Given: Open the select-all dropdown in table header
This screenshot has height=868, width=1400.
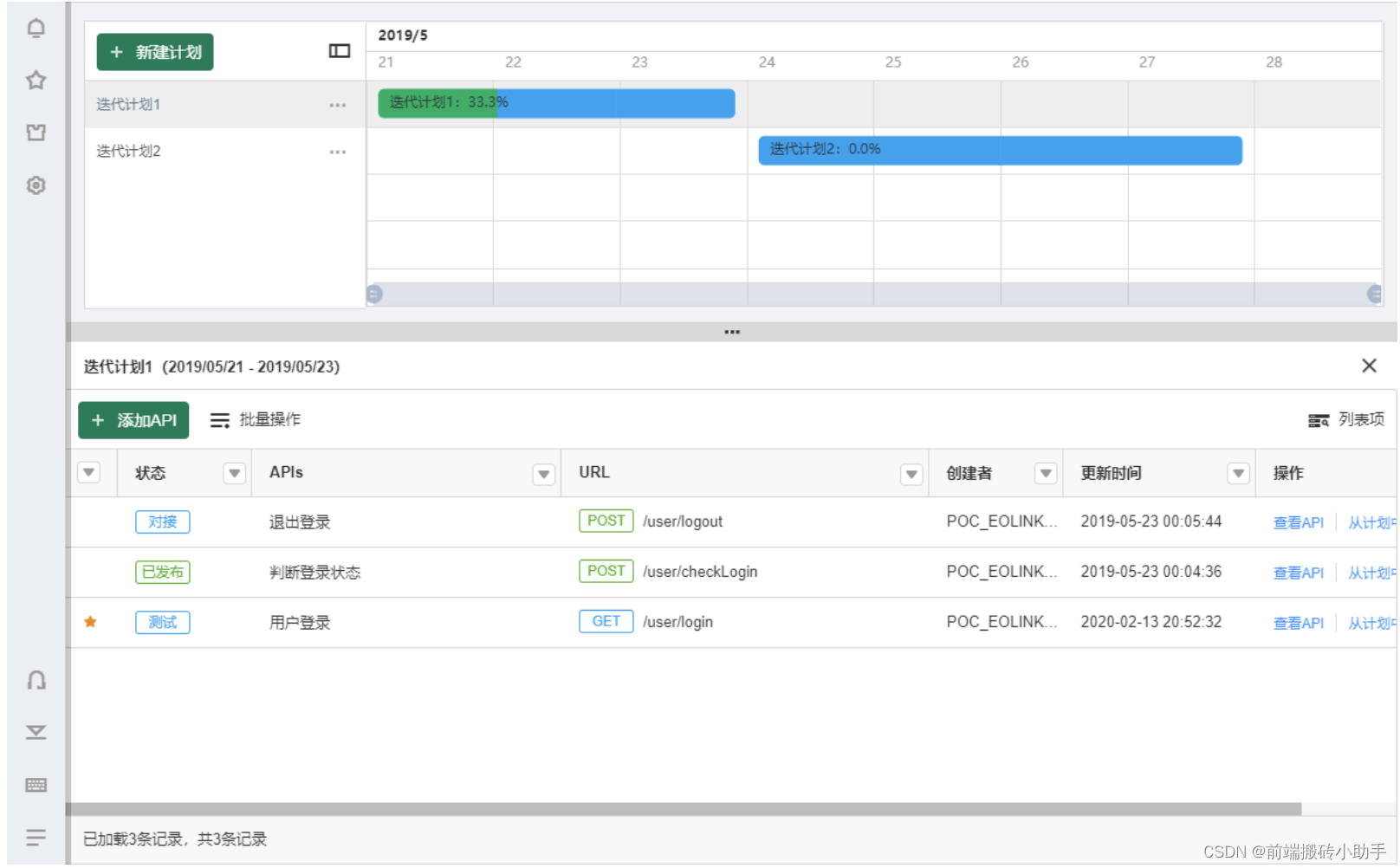Looking at the screenshot, I should click(89, 473).
